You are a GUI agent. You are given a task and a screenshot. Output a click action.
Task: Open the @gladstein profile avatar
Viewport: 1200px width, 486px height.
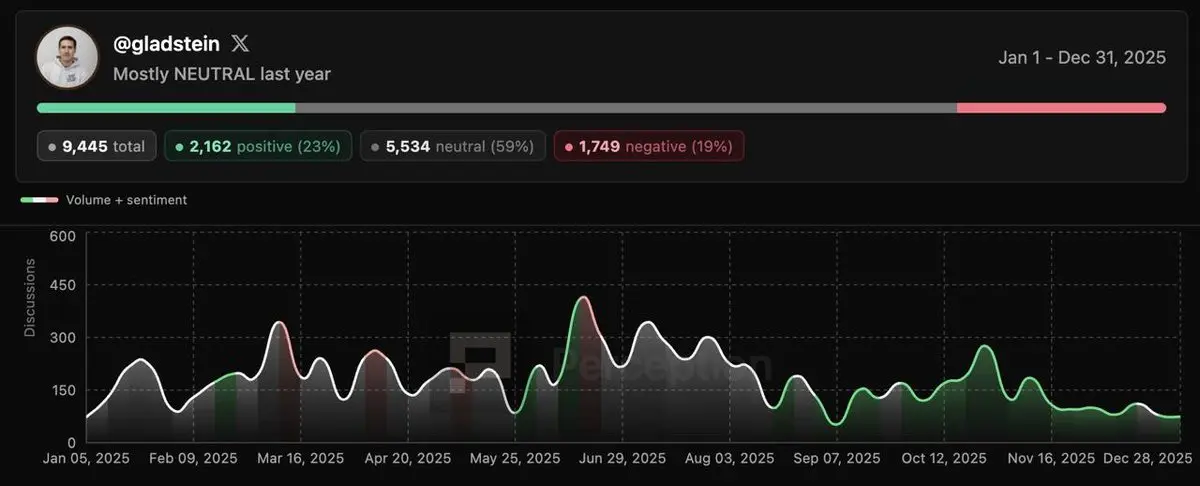click(68, 57)
